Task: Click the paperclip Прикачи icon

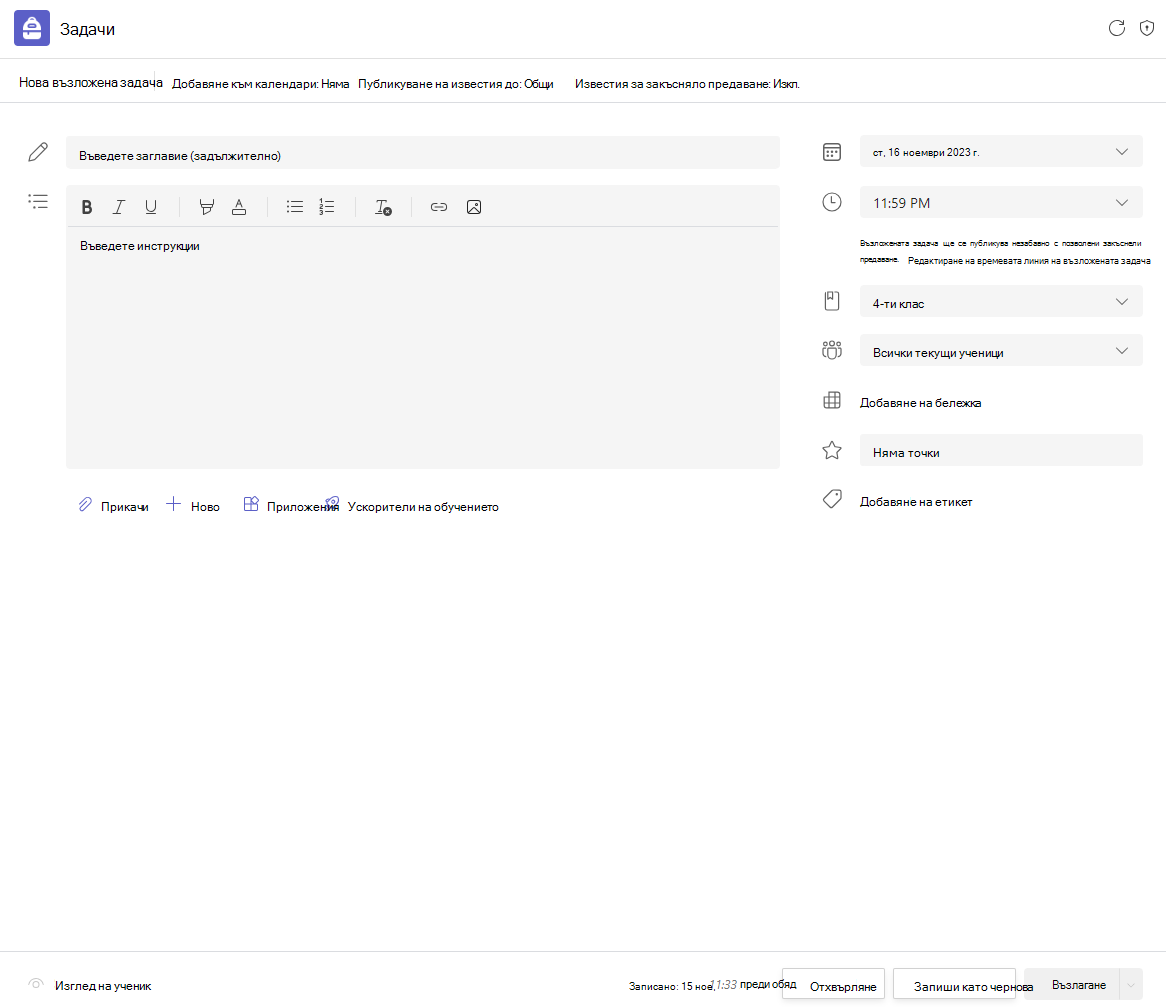Action: [86, 505]
